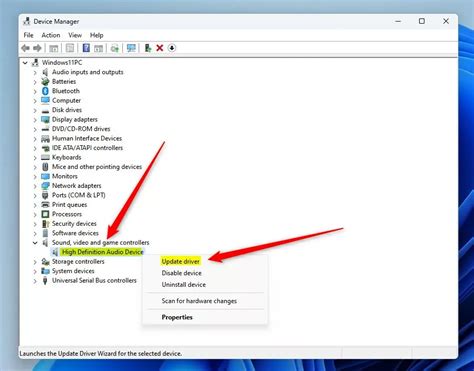
Task: Click the green Update device driver toolbar icon
Action: pyautogui.click(x=148, y=48)
